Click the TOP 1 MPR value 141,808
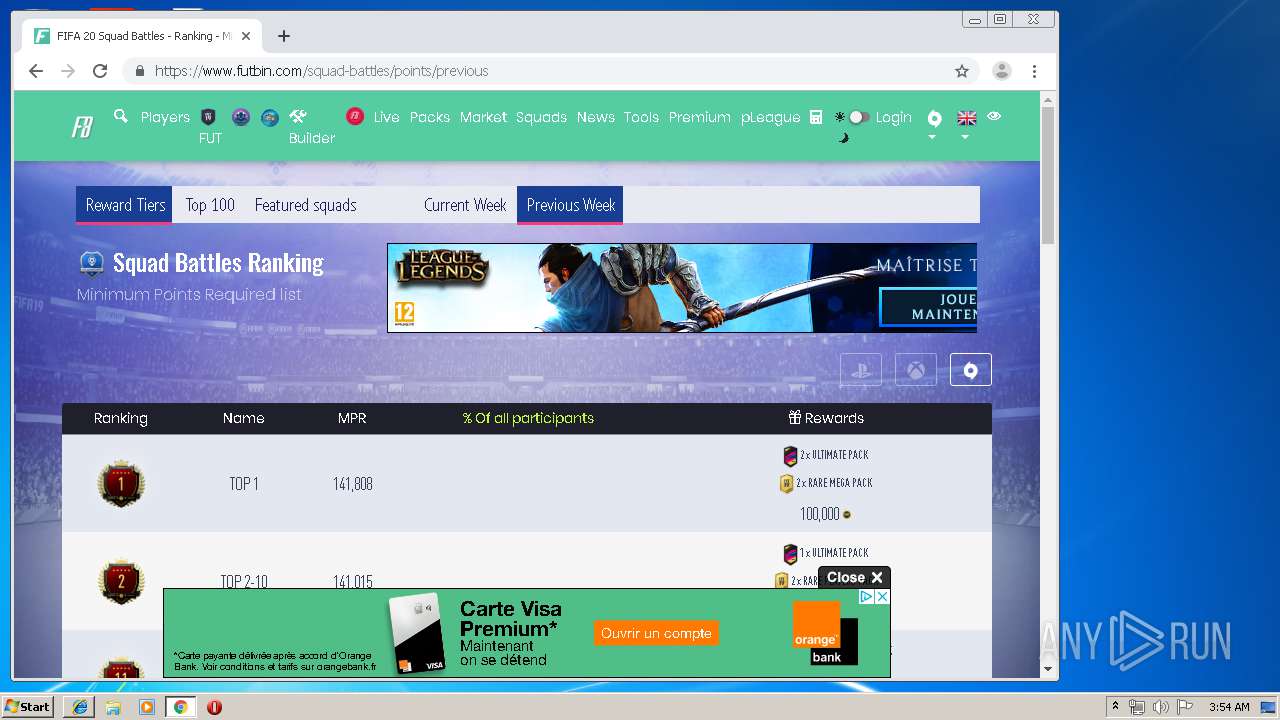The image size is (1280, 720). click(x=352, y=484)
